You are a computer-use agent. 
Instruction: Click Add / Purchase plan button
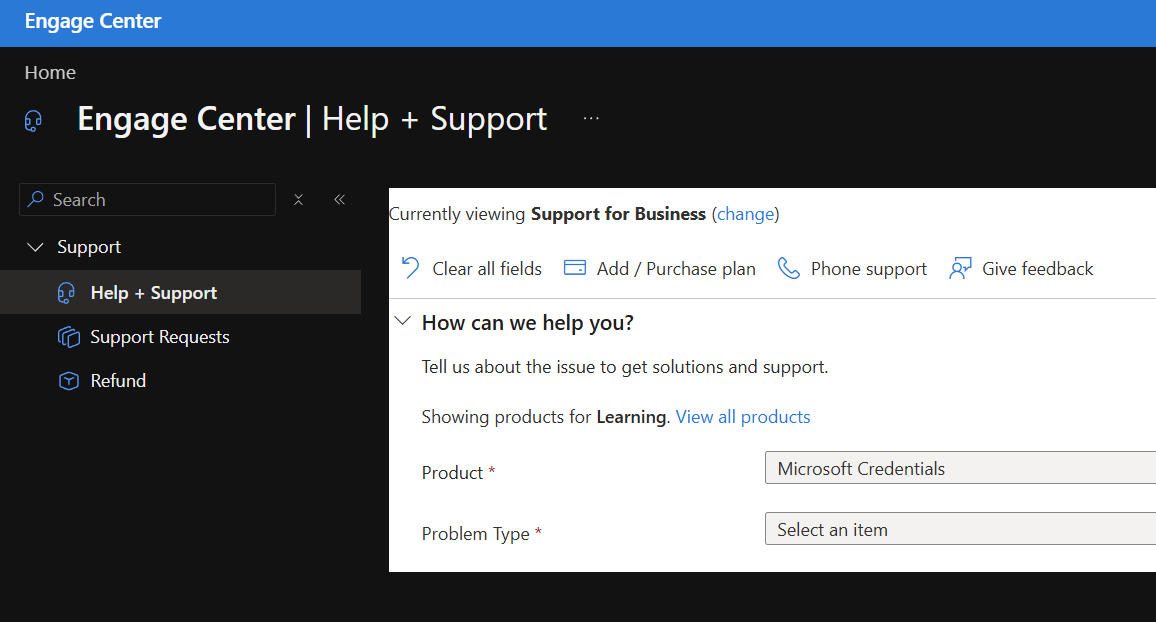point(660,268)
